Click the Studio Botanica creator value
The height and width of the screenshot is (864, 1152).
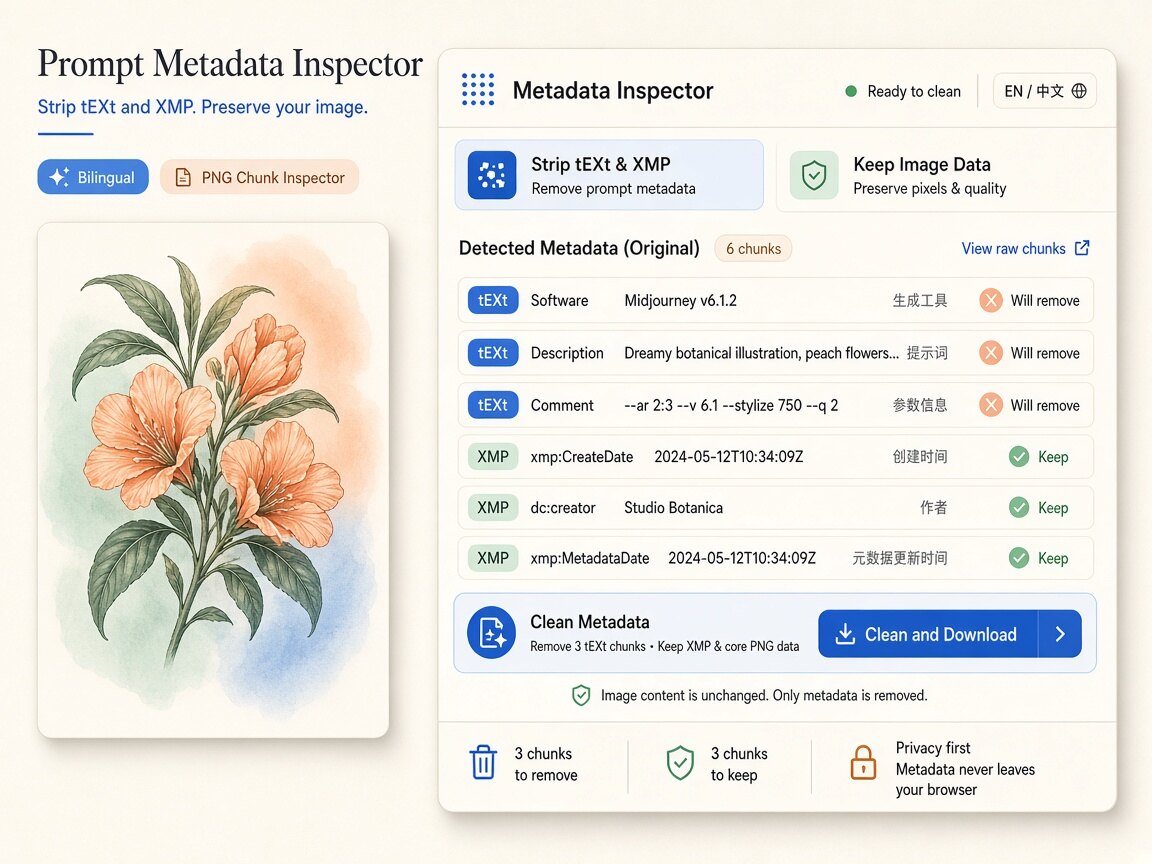[674, 508]
